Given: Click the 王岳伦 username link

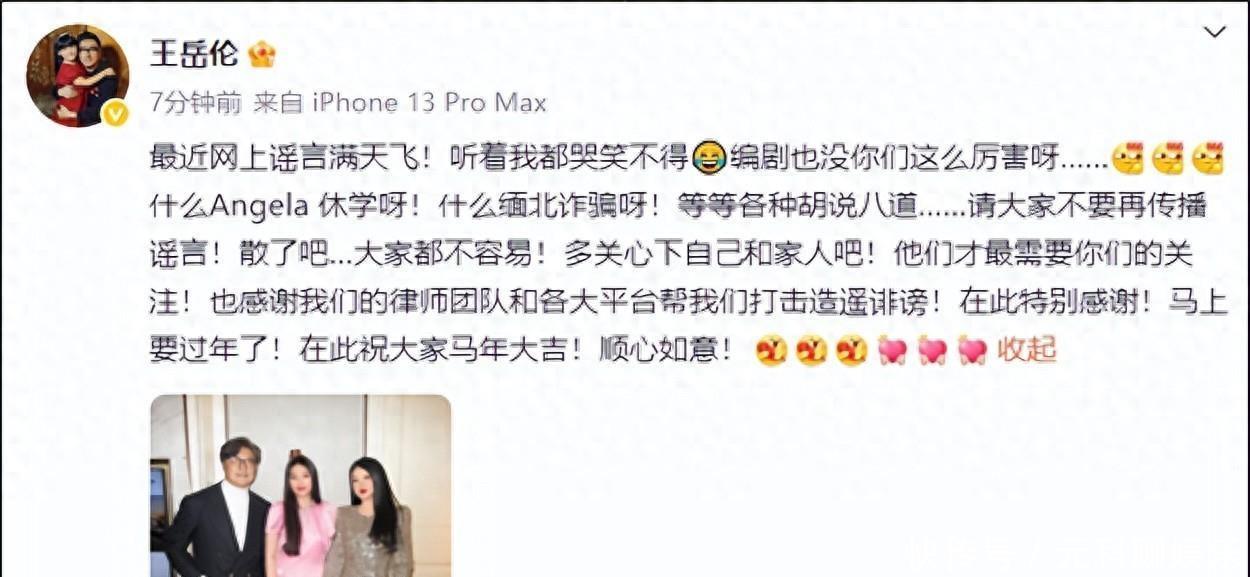Looking at the screenshot, I should (x=194, y=52).
